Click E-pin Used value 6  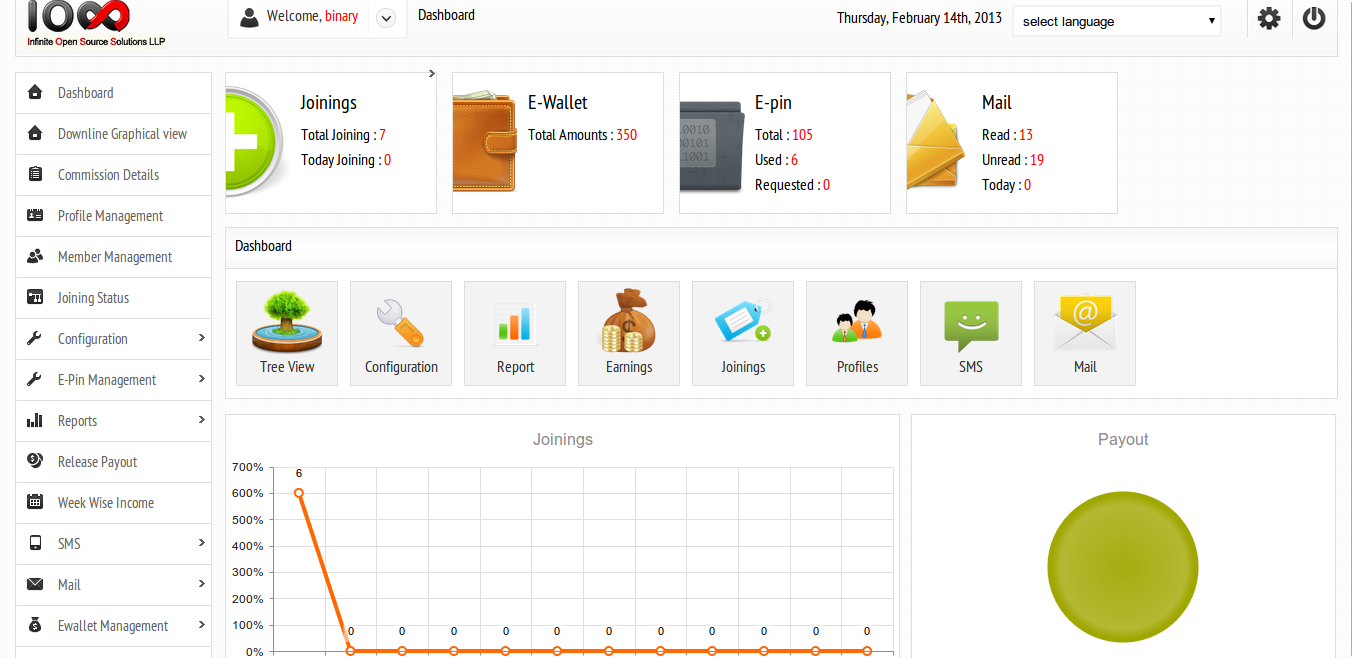pos(794,160)
